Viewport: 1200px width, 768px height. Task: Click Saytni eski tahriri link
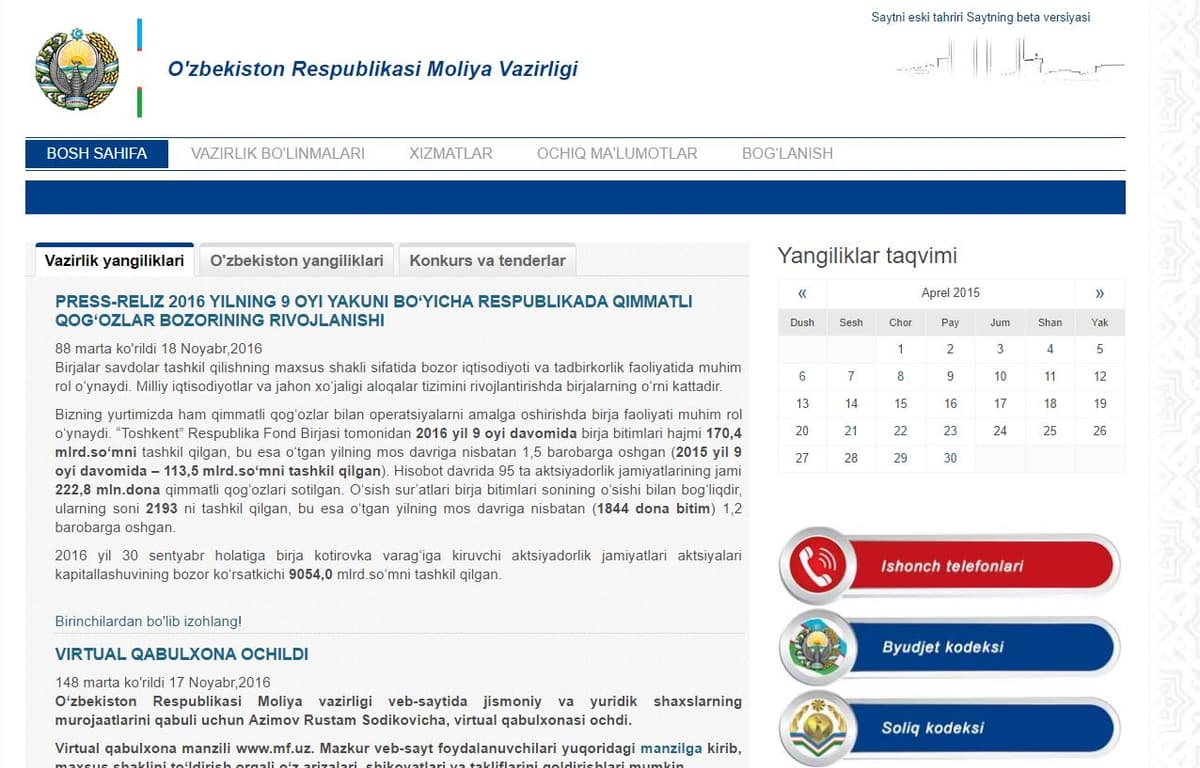[x=917, y=17]
